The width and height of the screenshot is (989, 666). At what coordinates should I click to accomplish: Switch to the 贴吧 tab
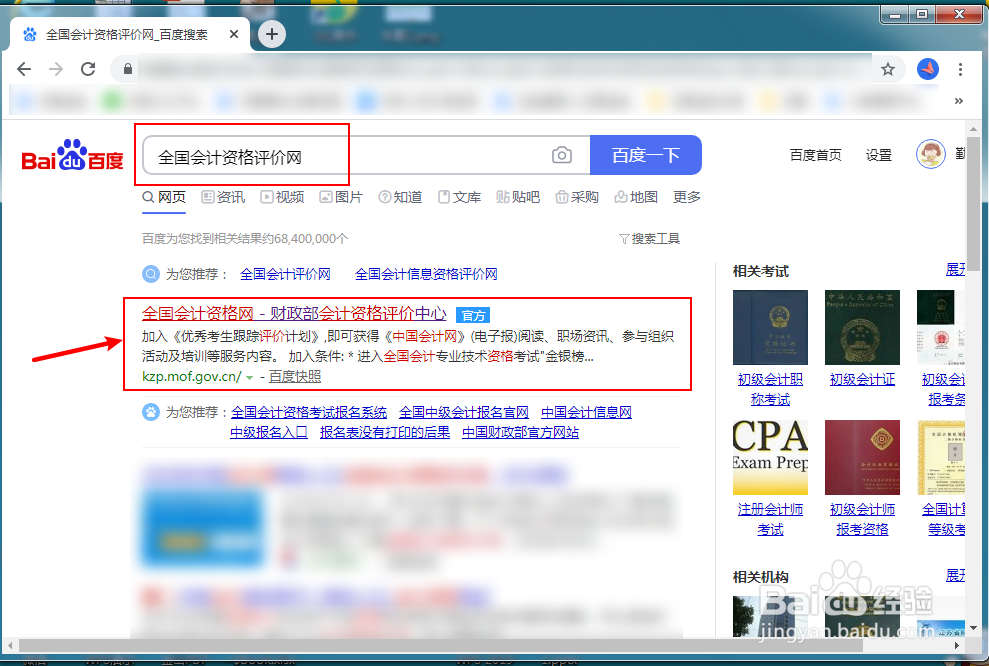point(518,197)
